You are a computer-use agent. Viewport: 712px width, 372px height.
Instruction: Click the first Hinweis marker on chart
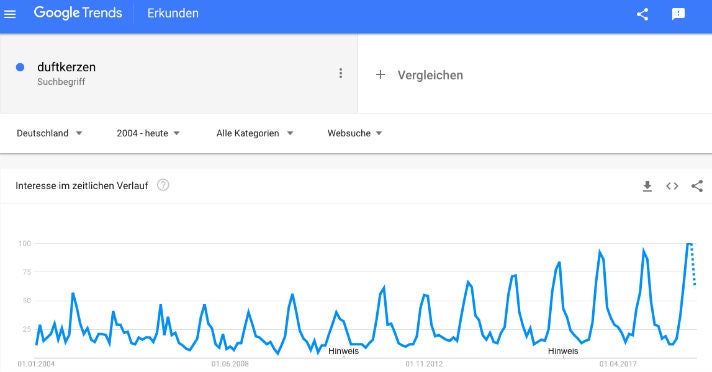pyautogui.click(x=343, y=351)
